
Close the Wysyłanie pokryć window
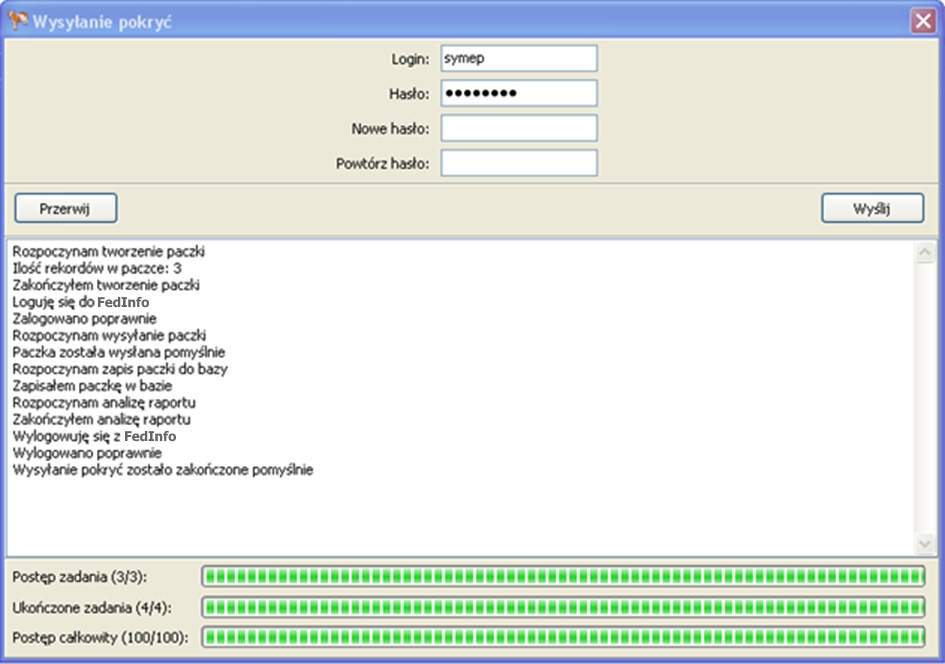[x=922, y=22]
